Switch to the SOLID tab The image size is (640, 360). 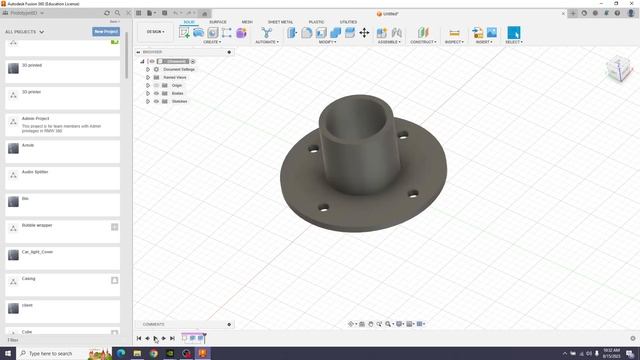(189, 22)
